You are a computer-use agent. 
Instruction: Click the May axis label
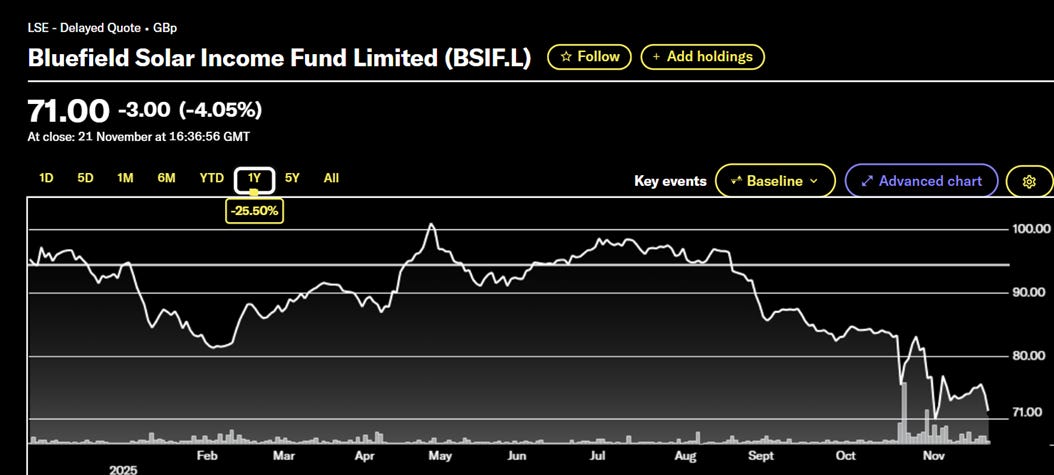[439, 456]
